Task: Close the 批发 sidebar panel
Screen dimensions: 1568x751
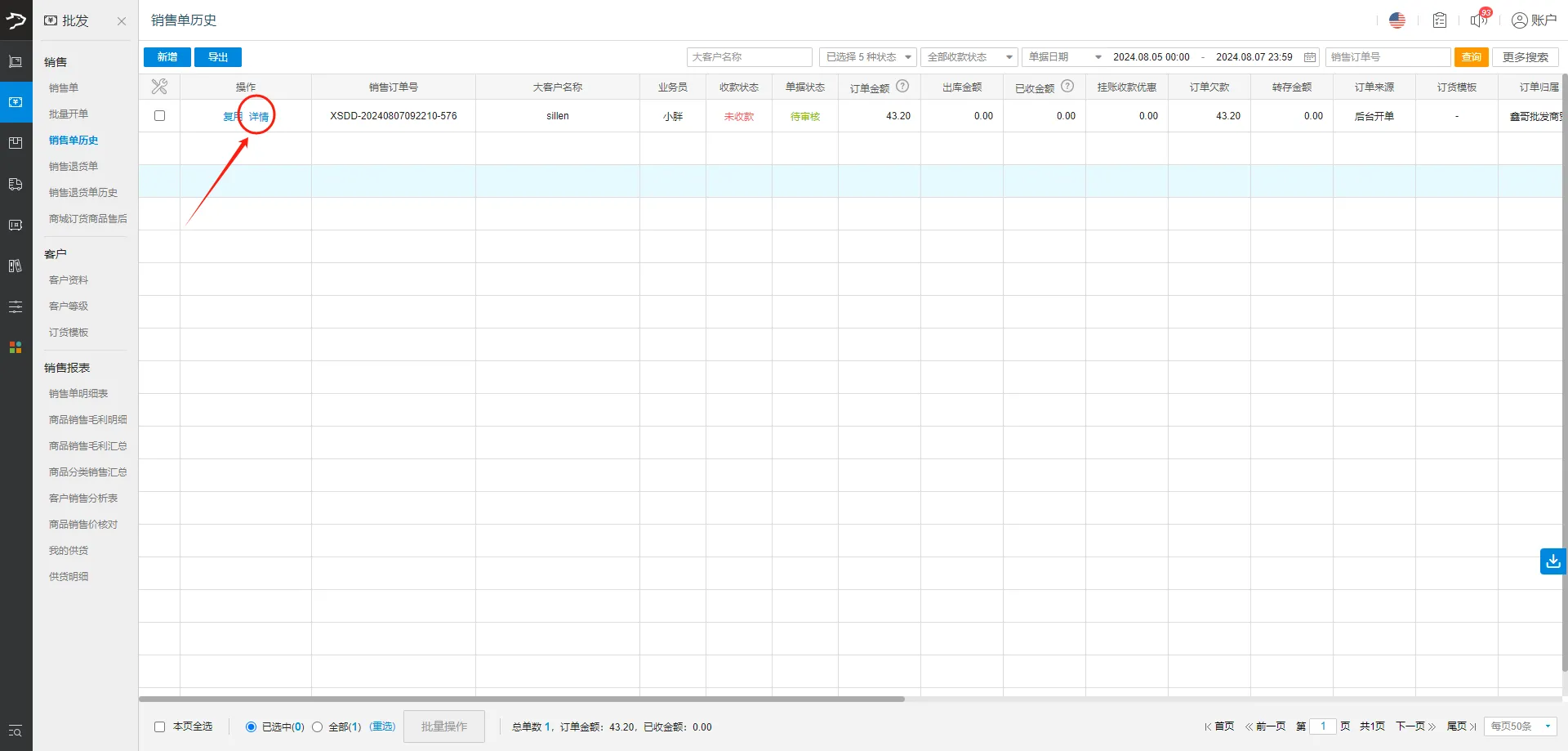Action: (122, 21)
